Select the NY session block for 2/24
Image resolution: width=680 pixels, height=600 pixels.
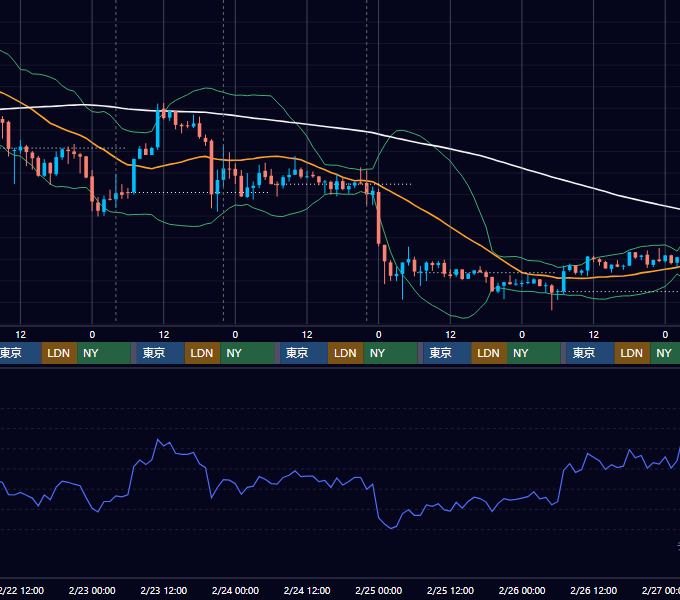coord(390,353)
